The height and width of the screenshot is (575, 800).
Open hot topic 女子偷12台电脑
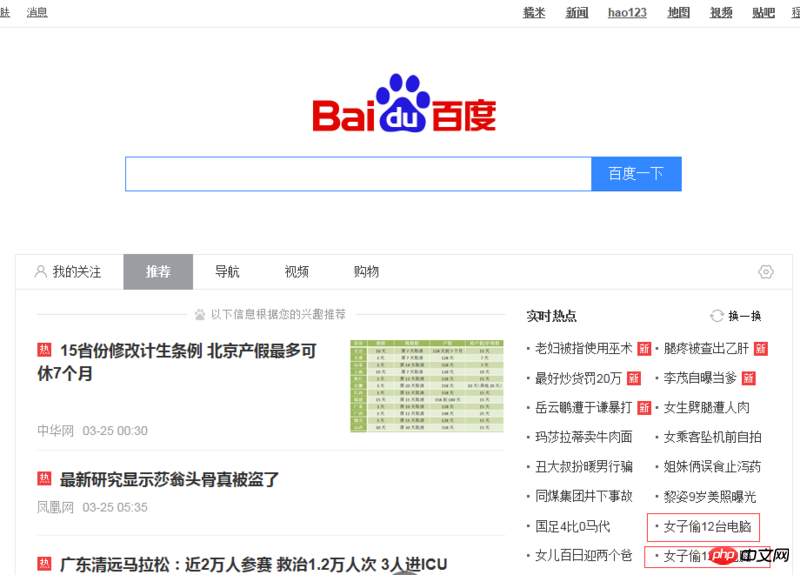[x=707, y=526]
